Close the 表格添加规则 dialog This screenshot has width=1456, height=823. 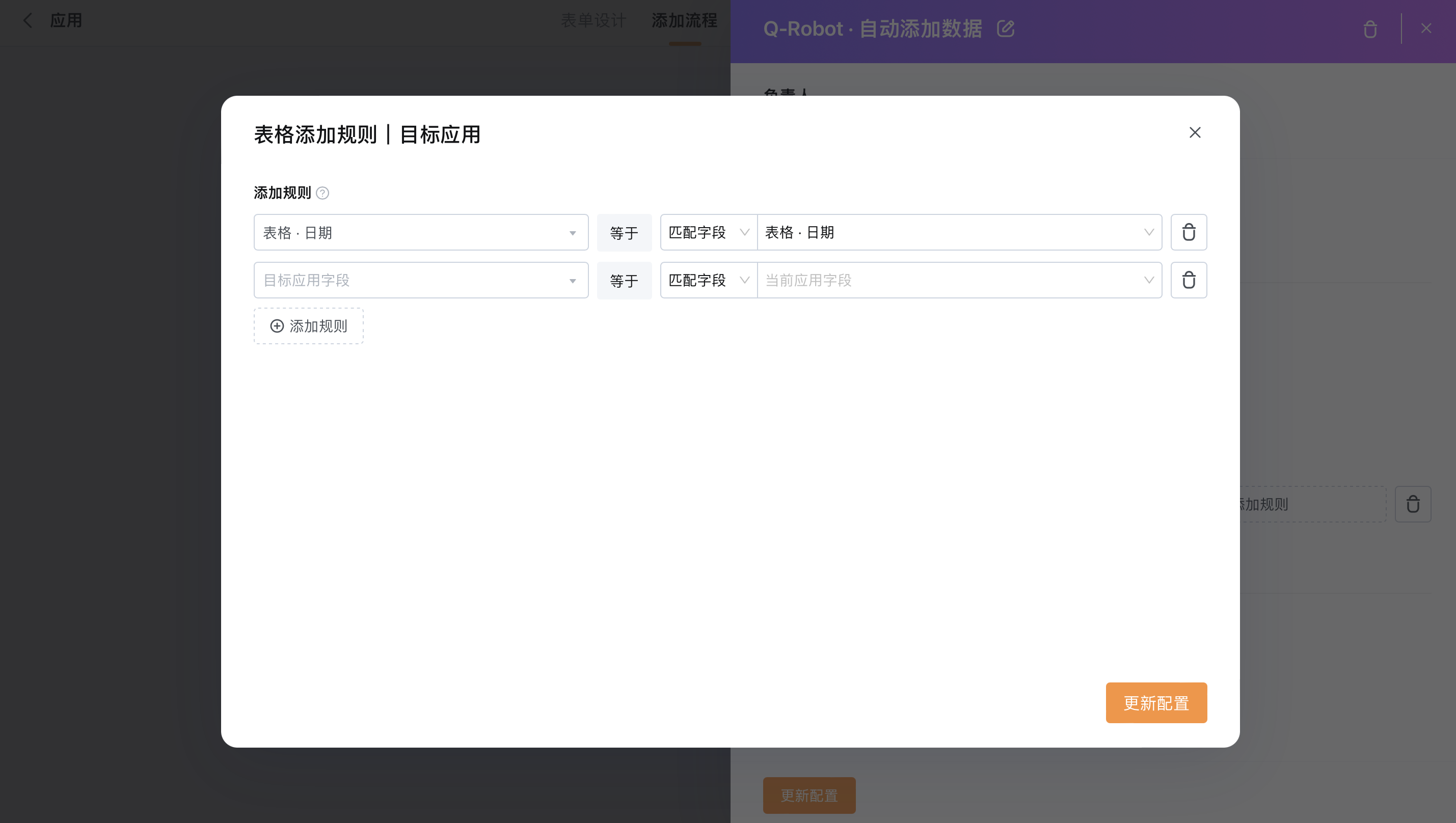tap(1194, 132)
